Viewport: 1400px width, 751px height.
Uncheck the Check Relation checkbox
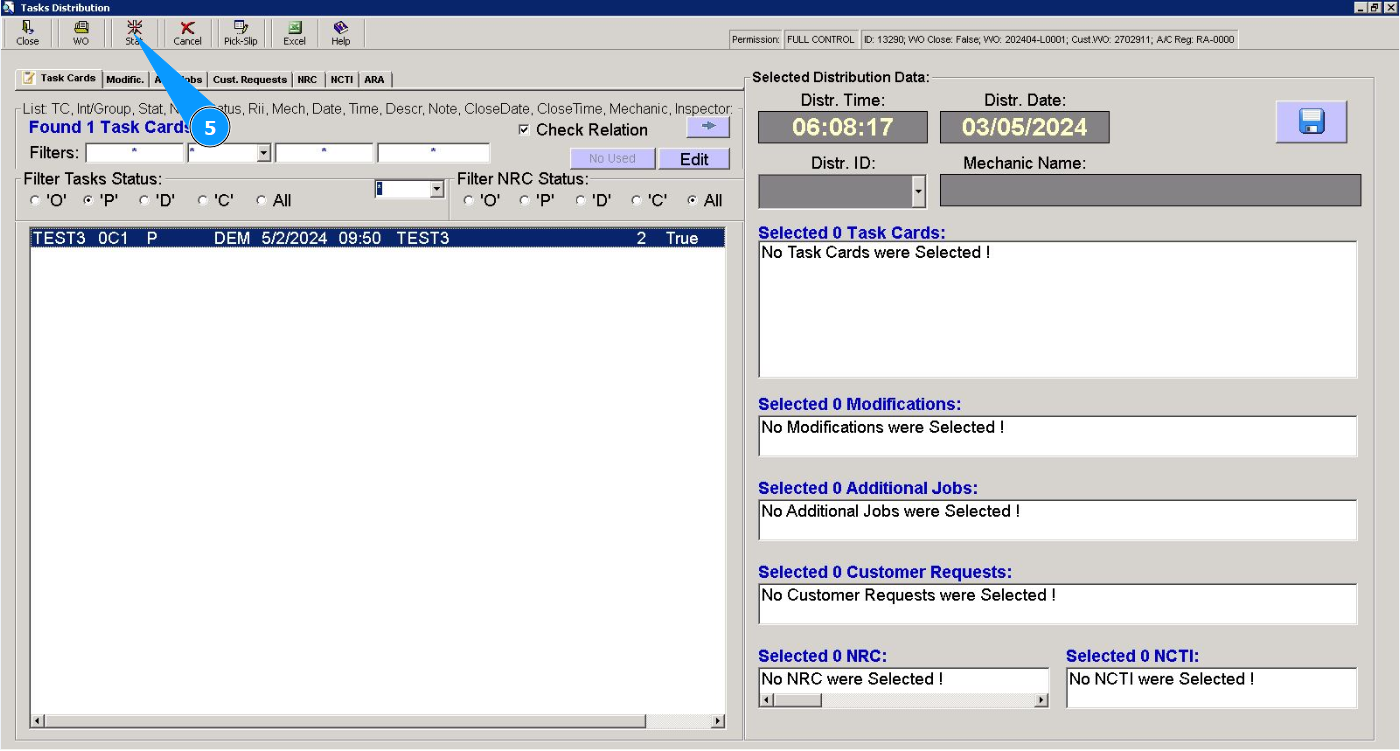524,130
